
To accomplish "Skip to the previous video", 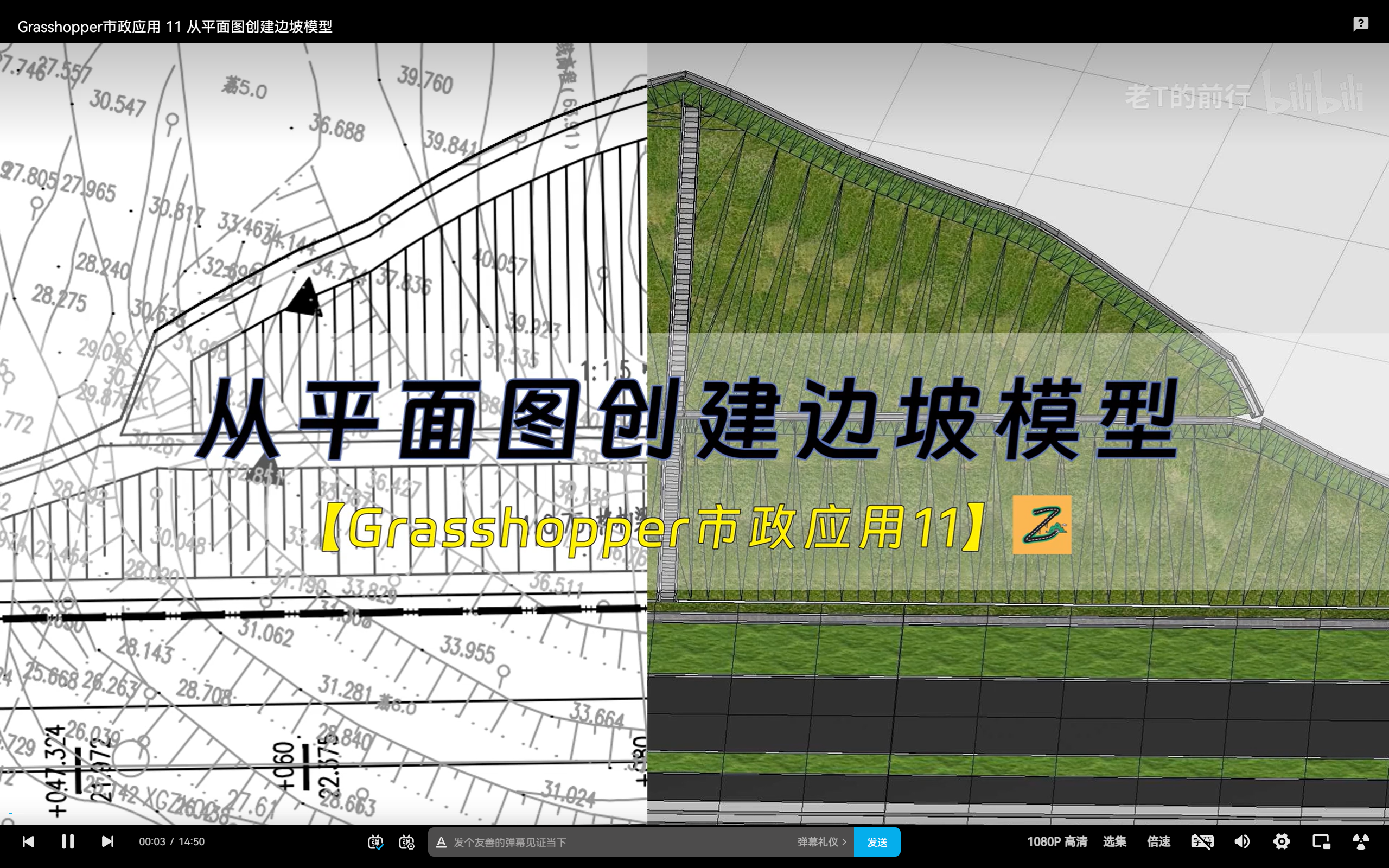I will point(28,841).
